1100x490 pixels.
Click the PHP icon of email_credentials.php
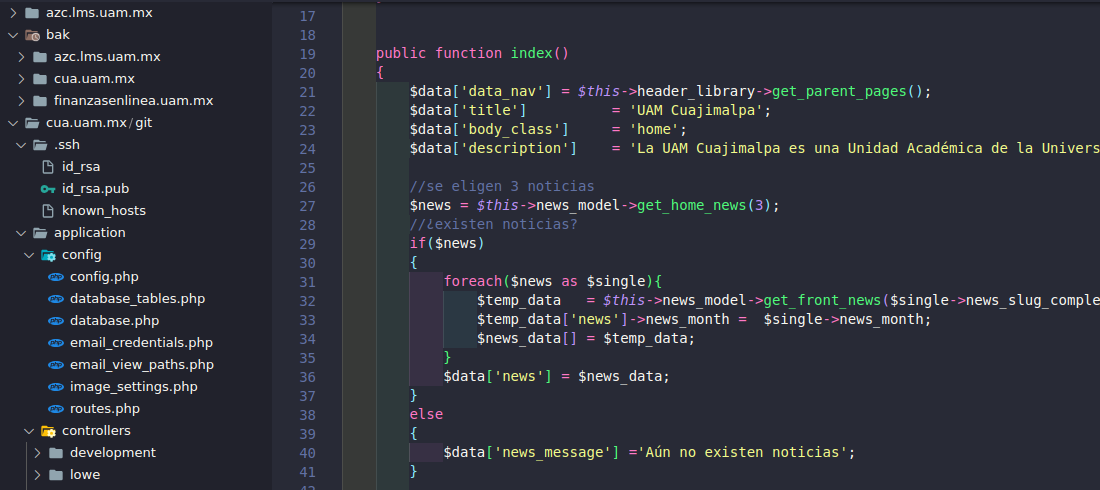(x=55, y=343)
